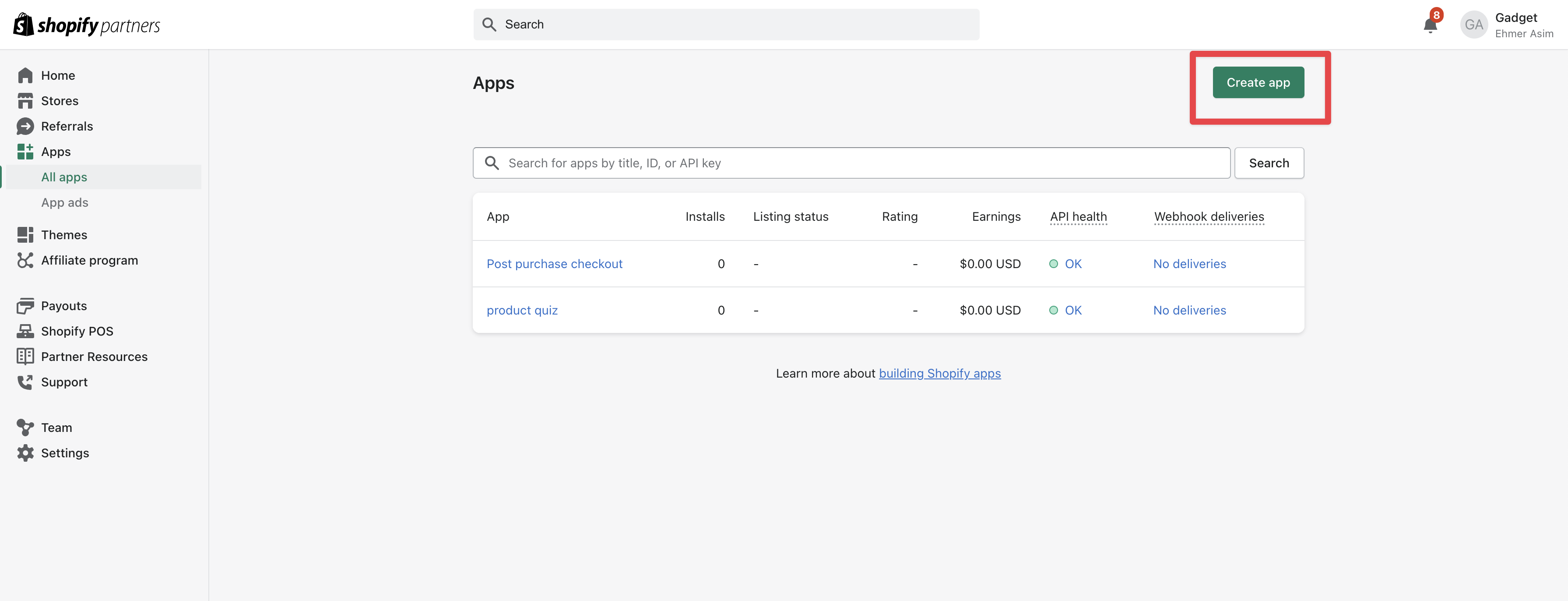Click the product quiz app link
Image resolution: width=1568 pixels, height=601 pixels.
click(x=521, y=309)
